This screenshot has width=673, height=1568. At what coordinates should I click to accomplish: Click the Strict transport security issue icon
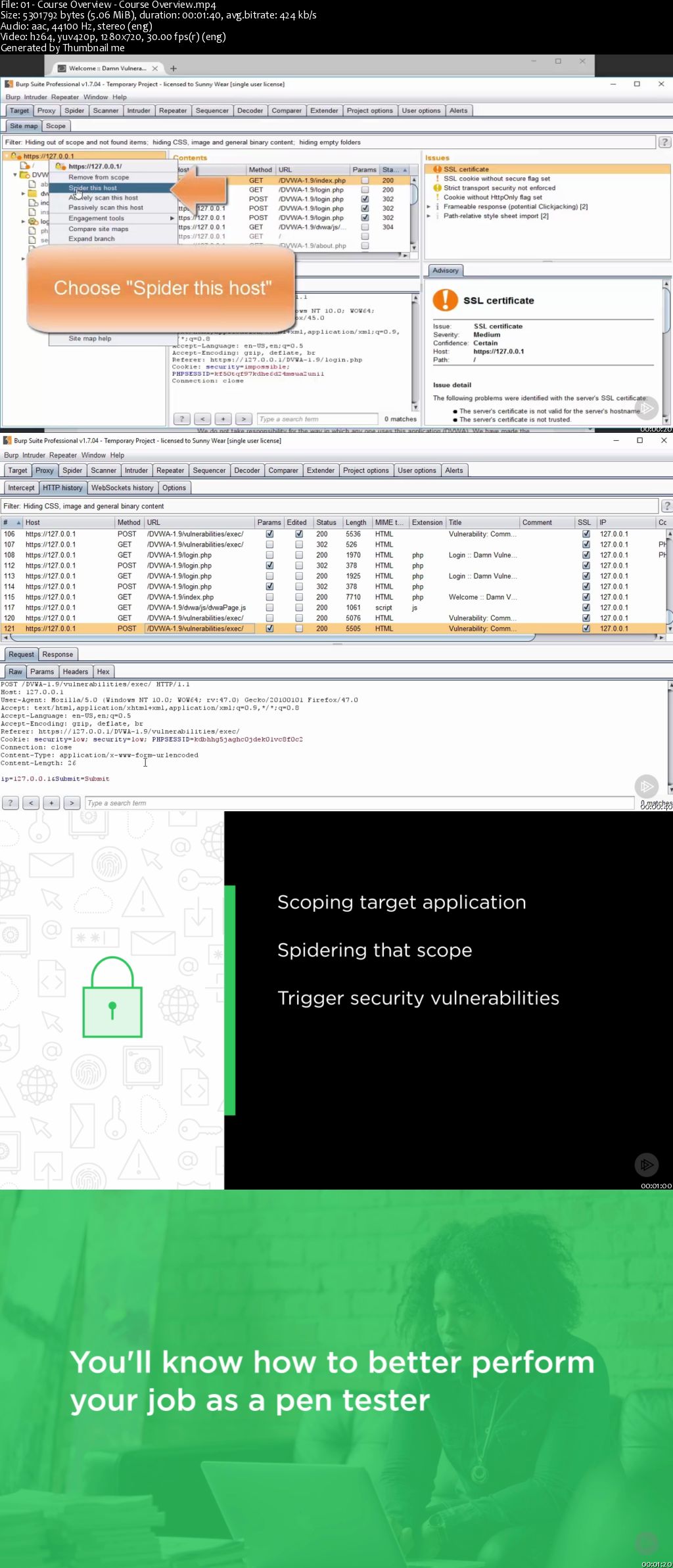tap(437, 188)
